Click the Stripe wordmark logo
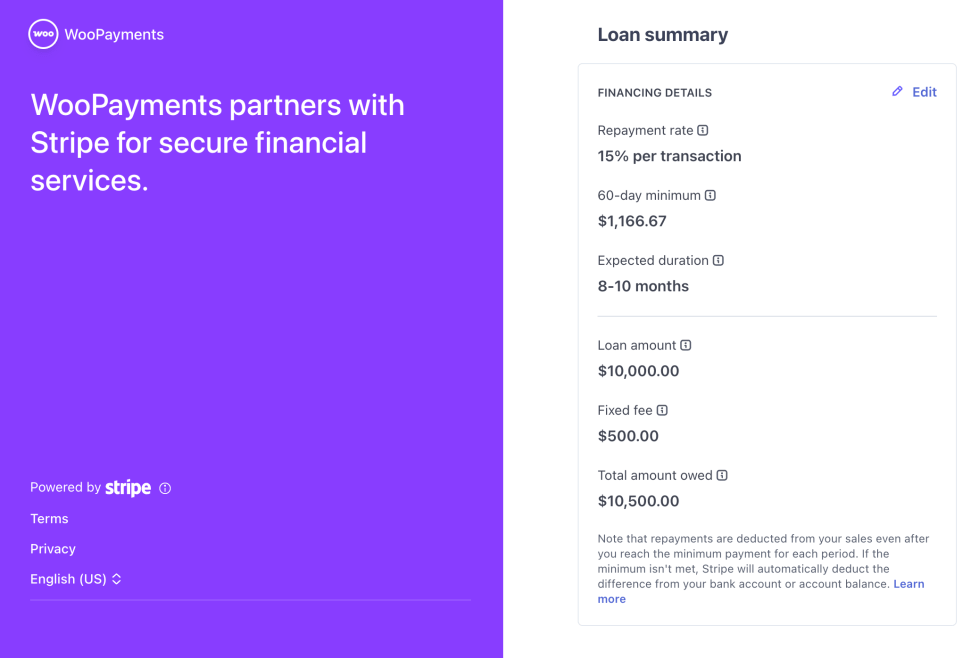This screenshot has height=658, width=979. click(x=128, y=488)
